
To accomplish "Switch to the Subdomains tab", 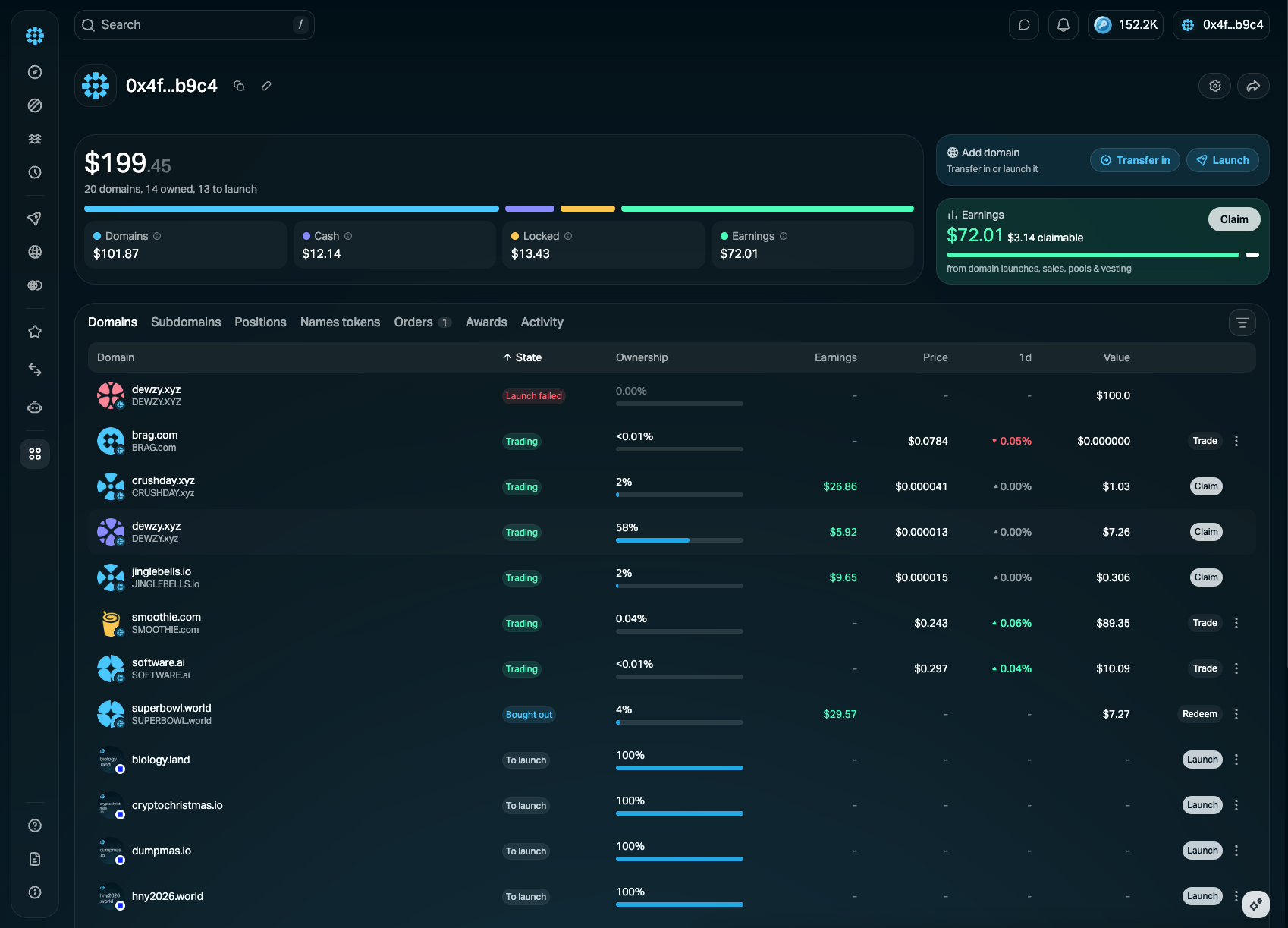I will (x=186, y=322).
